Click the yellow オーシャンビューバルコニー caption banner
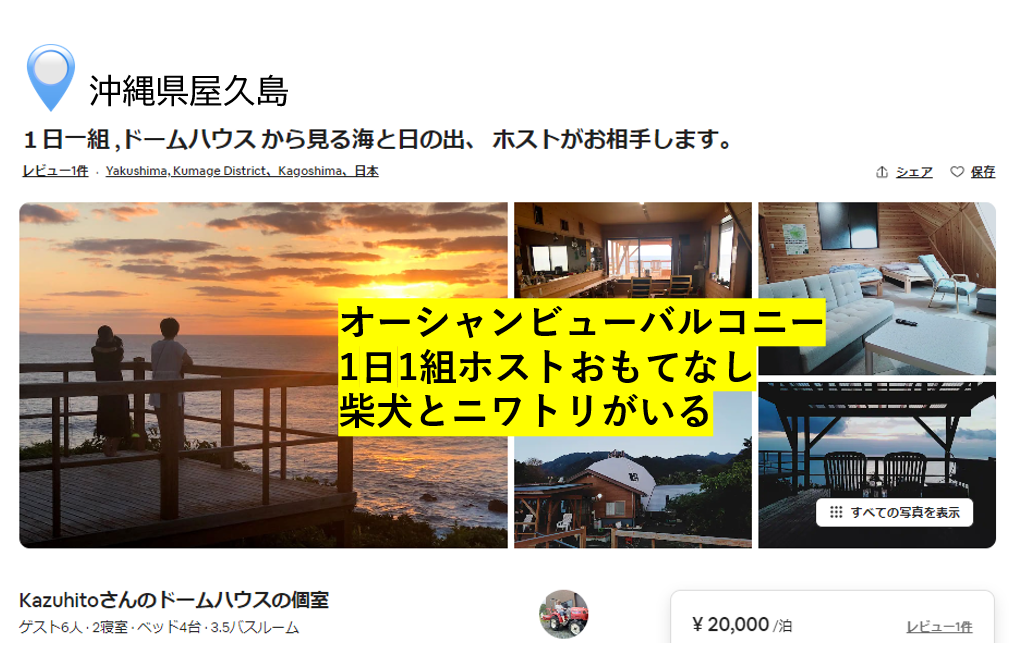This screenshot has width=1032, height=658. click(582, 322)
